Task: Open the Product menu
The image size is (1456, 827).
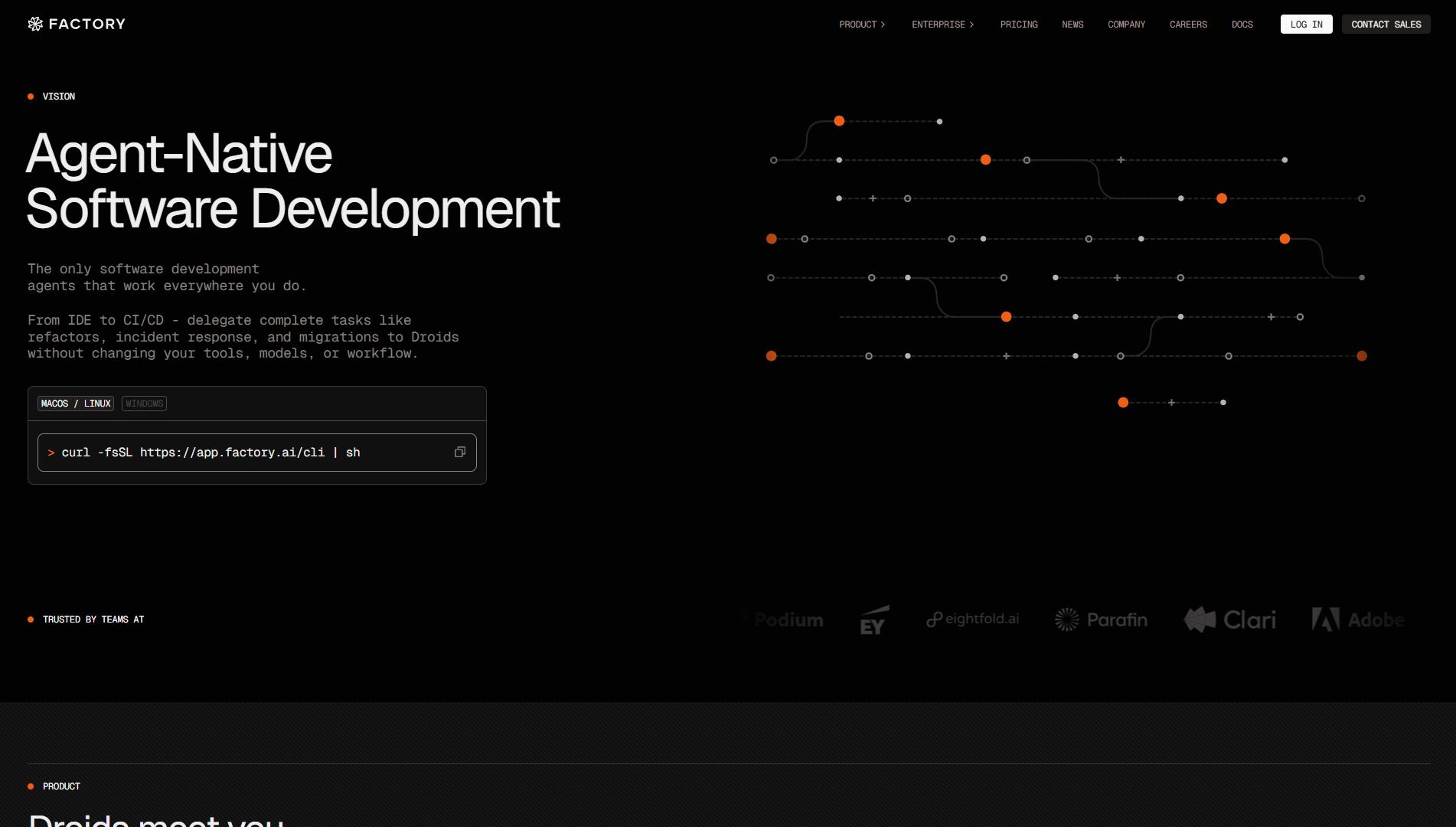Action: pos(862,25)
